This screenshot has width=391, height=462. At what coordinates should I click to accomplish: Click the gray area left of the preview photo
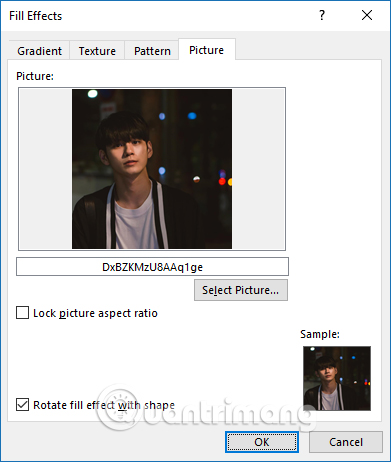46,169
